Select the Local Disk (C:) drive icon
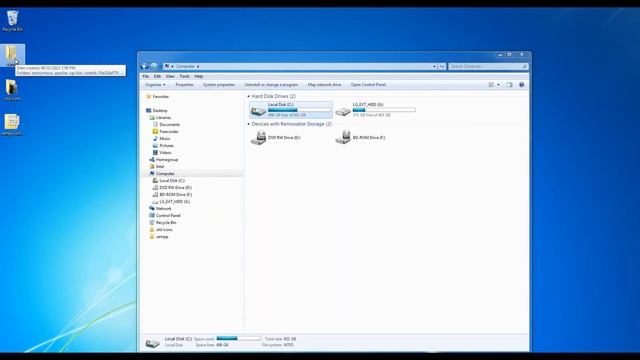 pos(258,110)
